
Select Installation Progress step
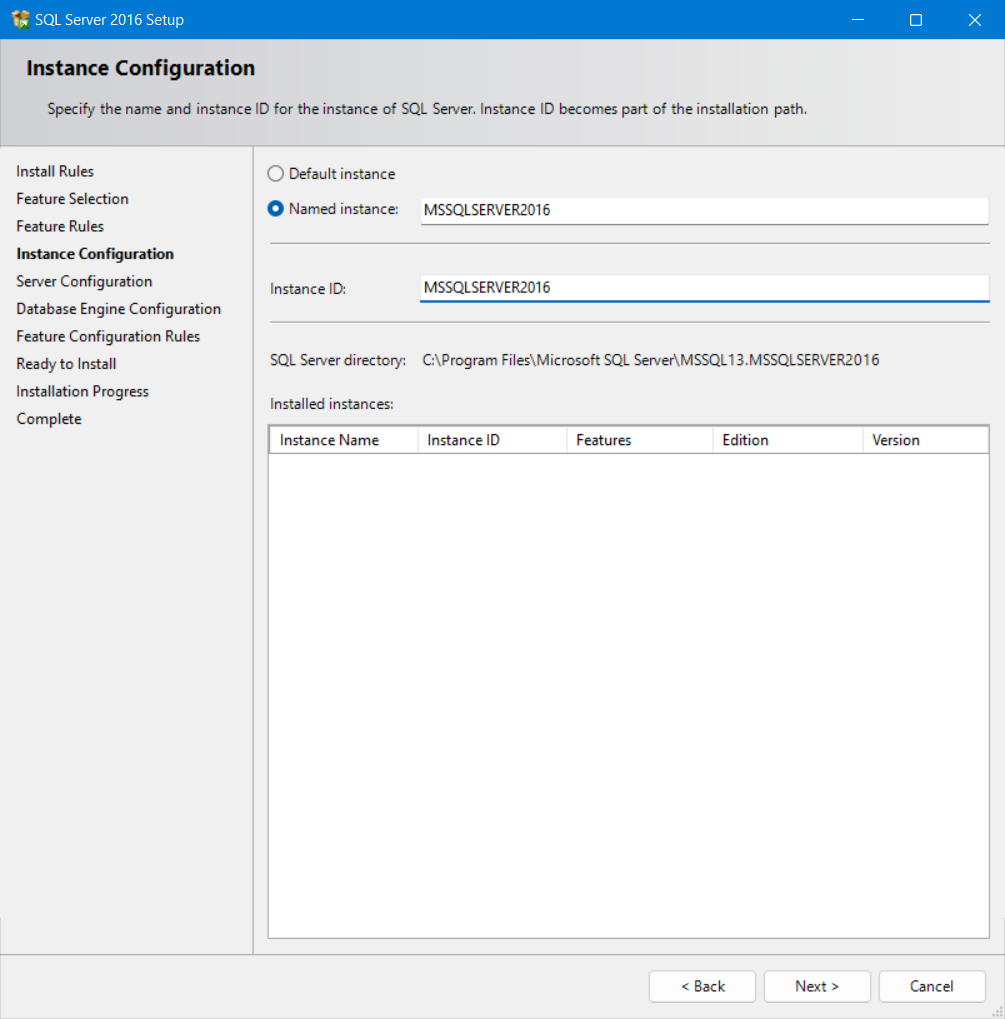coord(83,391)
